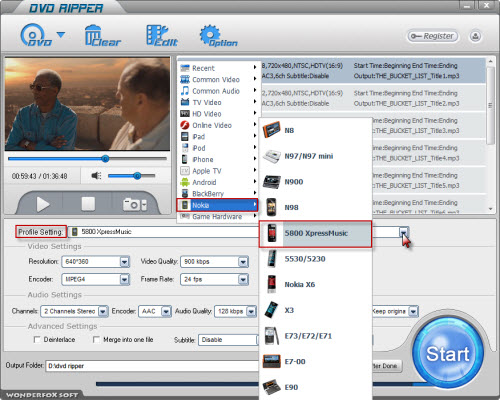Select the Nokia category
Screen dimensions: 500x400
click(x=218, y=205)
